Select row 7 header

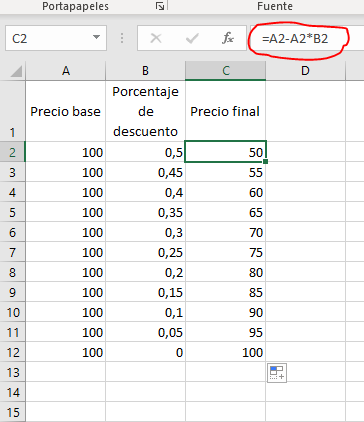[13, 252]
